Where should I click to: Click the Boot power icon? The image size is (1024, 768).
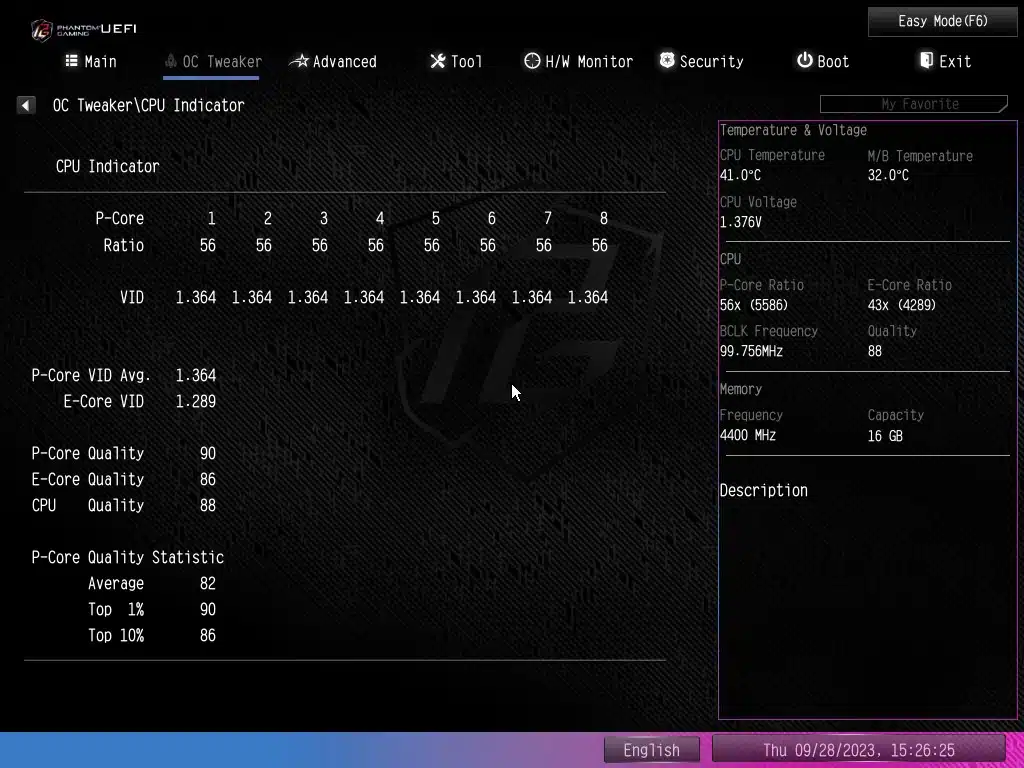click(x=804, y=61)
